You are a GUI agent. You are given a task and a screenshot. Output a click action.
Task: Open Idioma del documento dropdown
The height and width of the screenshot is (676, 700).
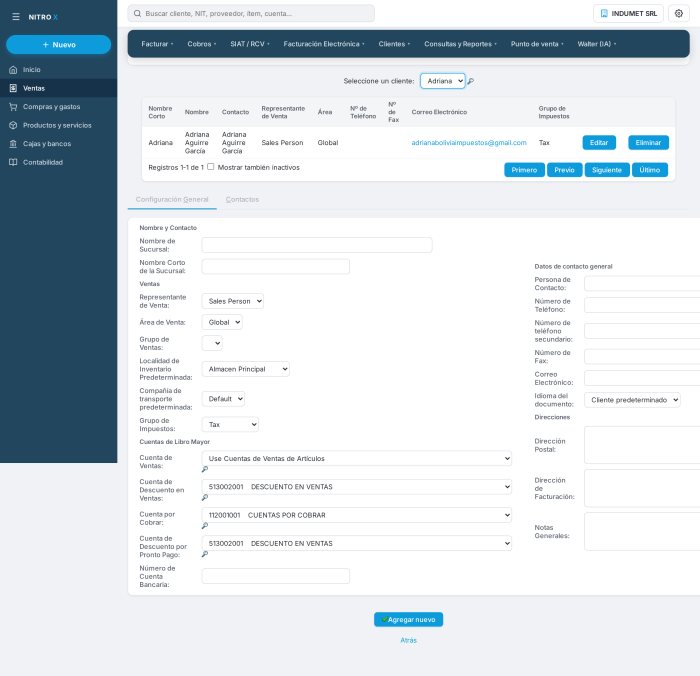click(632, 400)
